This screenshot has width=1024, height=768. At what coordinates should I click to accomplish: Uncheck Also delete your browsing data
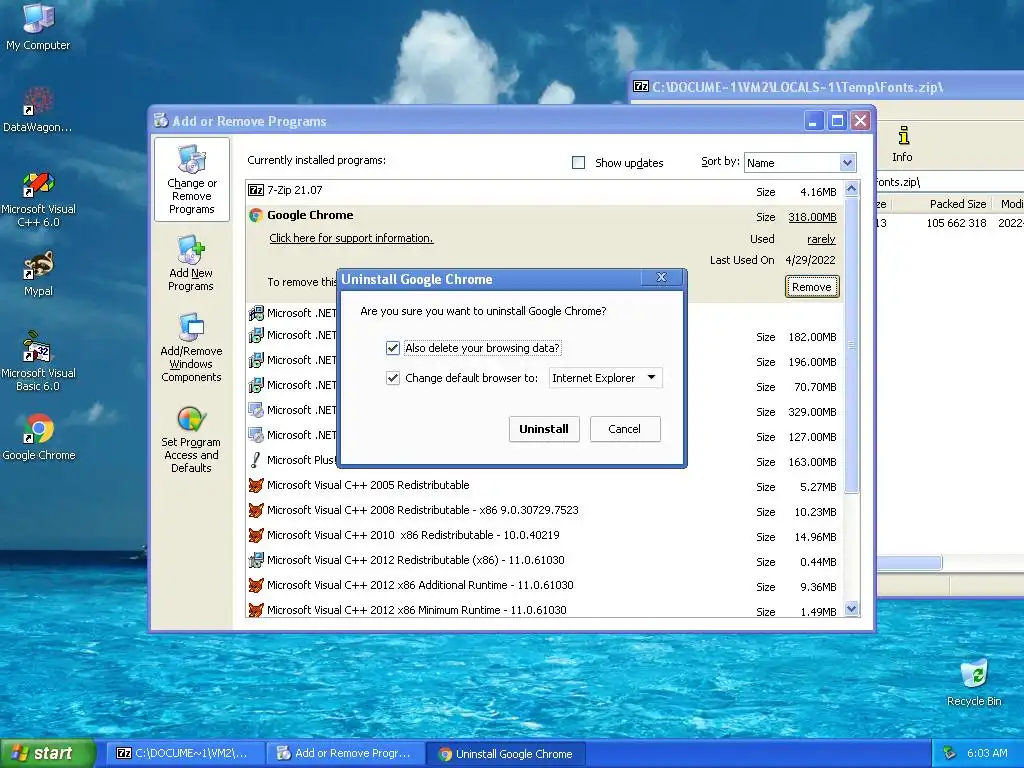point(392,348)
